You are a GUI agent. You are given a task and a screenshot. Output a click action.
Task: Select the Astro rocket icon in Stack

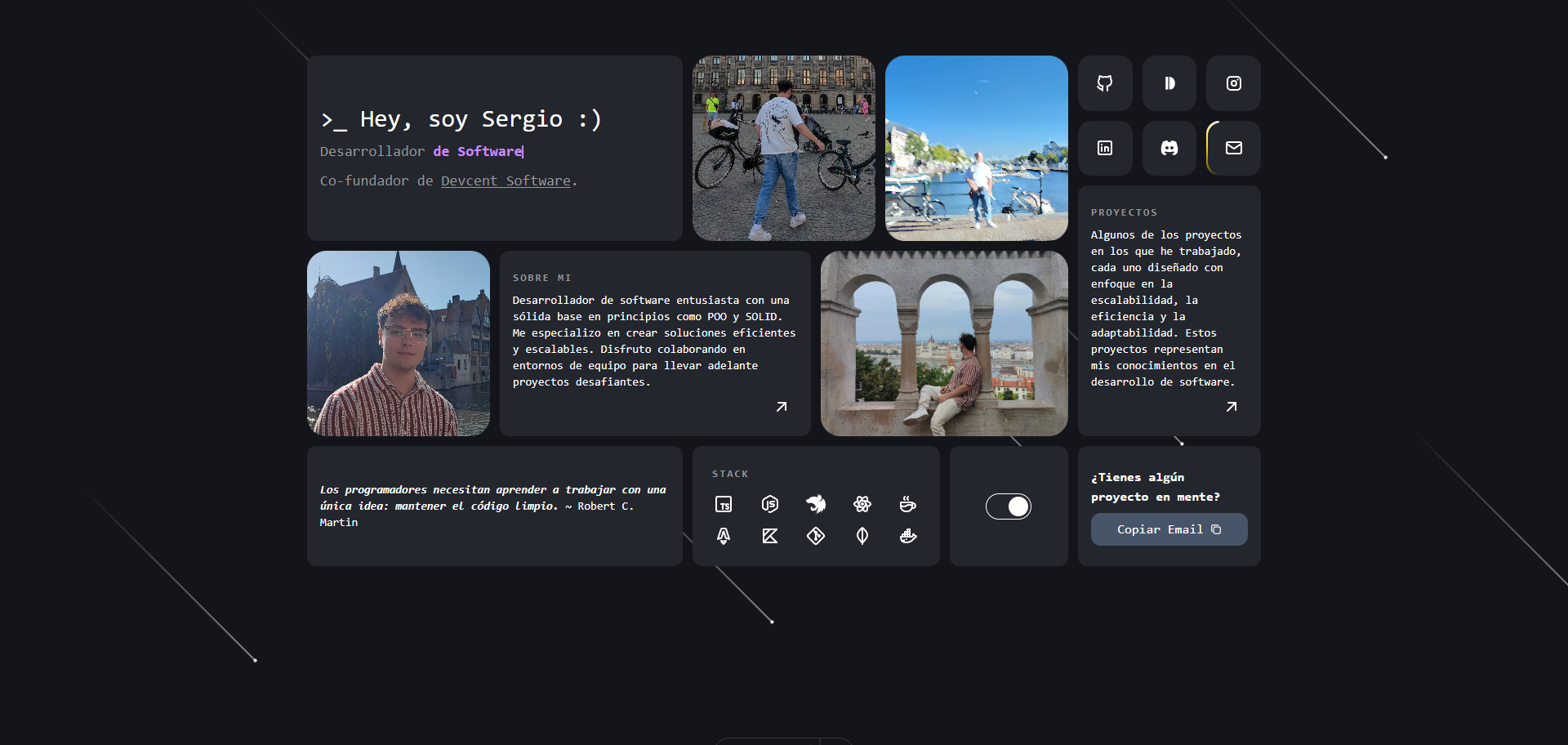point(724,536)
